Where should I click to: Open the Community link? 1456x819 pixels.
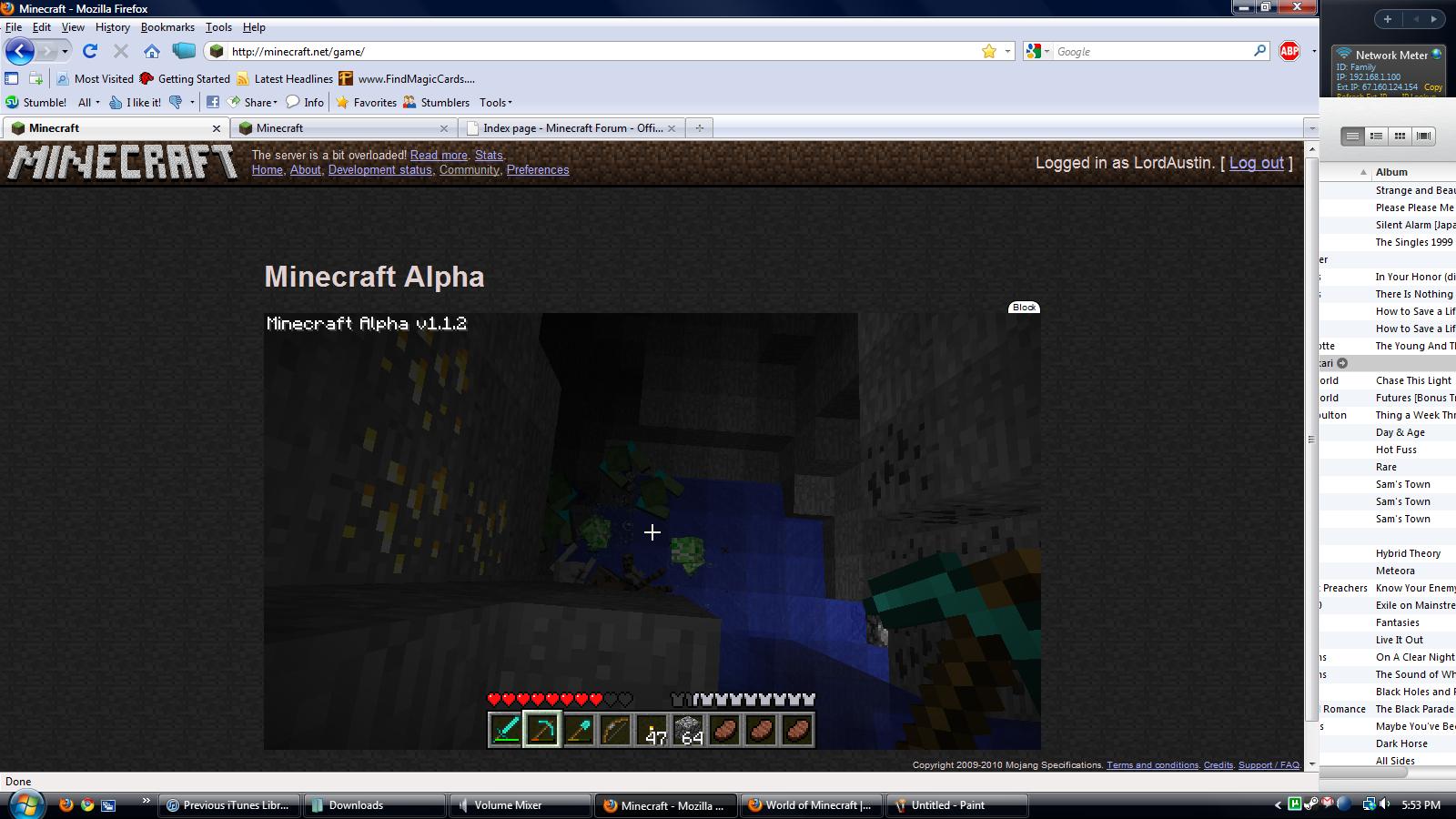pyautogui.click(x=470, y=170)
